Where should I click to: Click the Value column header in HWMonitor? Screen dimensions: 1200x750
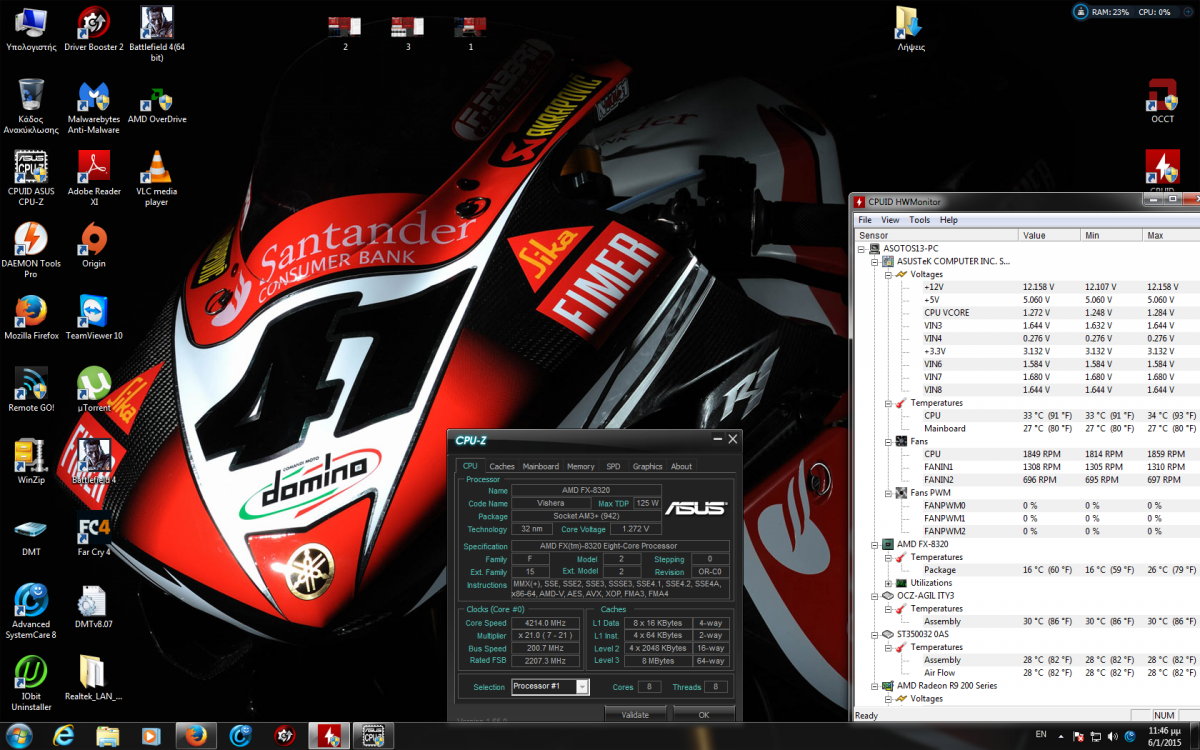pyautogui.click(x=1049, y=235)
